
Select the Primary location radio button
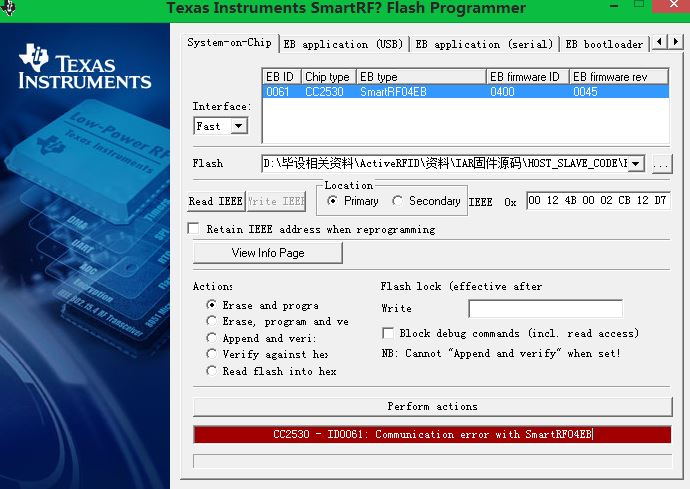tap(332, 201)
